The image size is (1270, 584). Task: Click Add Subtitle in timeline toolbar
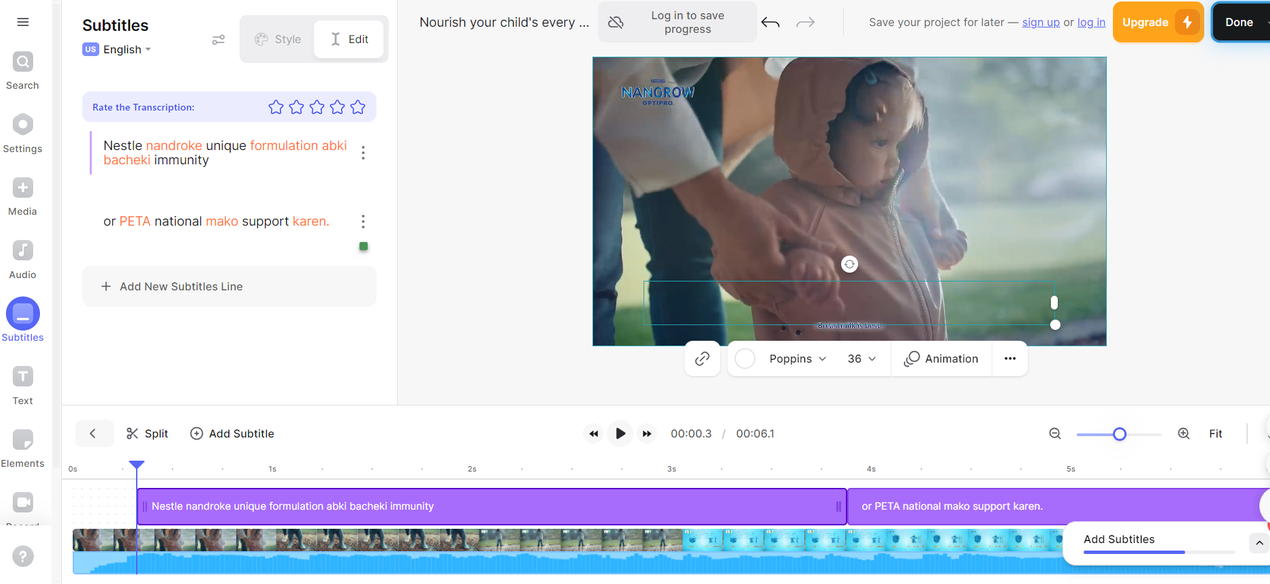pyautogui.click(x=232, y=434)
